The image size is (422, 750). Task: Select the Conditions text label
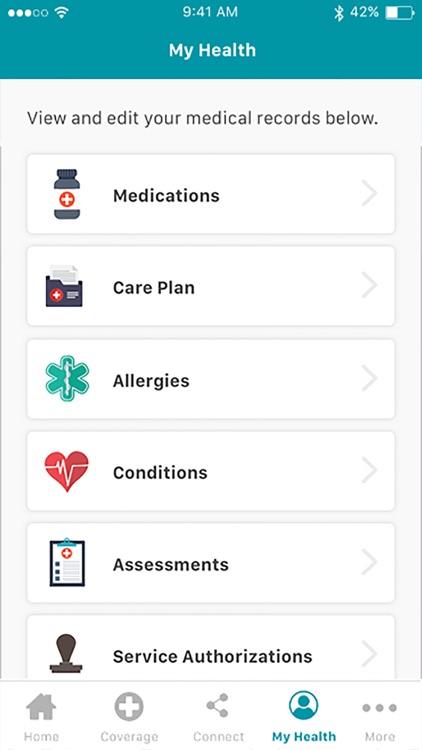[160, 473]
